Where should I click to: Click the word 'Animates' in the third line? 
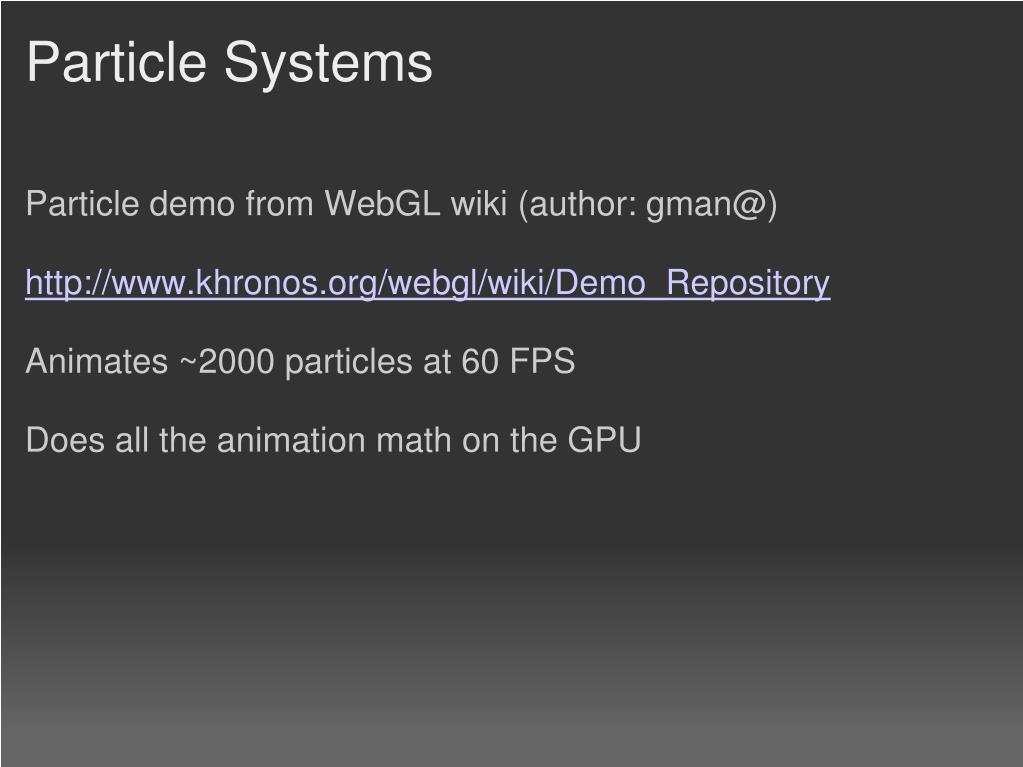click(x=97, y=361)
